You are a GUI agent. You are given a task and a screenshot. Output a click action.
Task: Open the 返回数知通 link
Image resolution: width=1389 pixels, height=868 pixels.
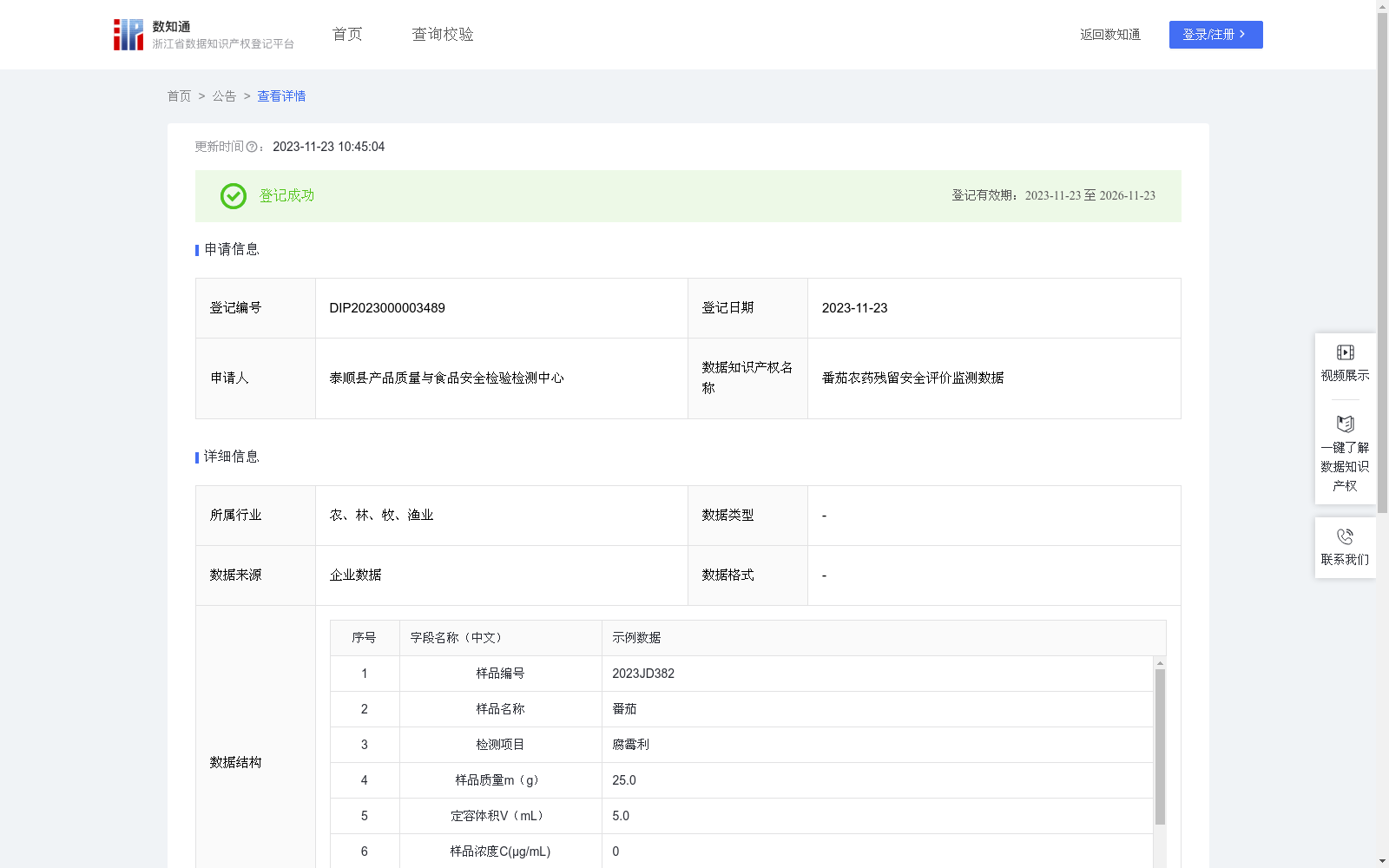point(1110,35)
